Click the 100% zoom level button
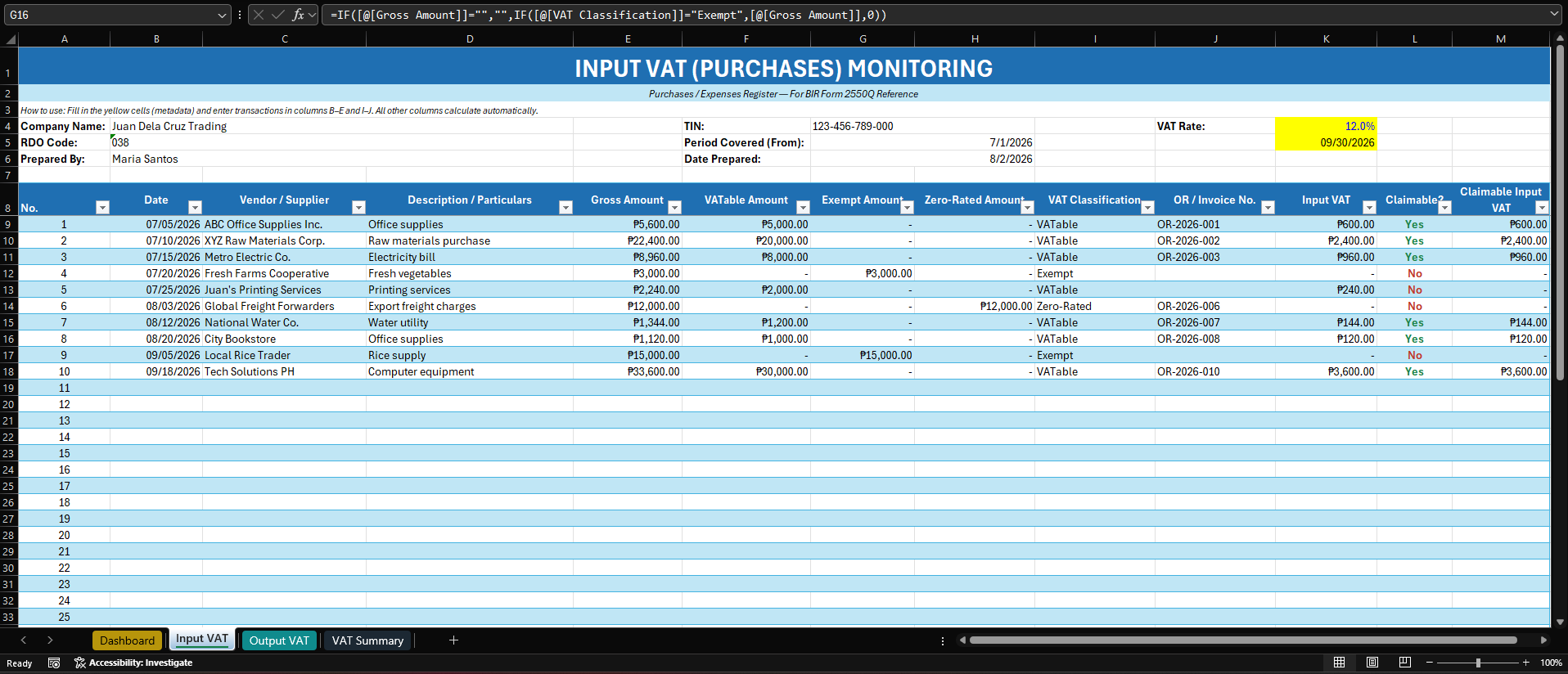The height and width of the screenshot is (674, 1568). (1552, 663)
